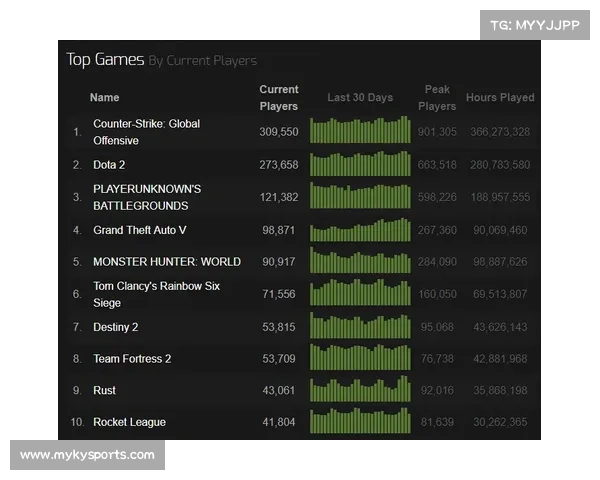Open the Rust game link

coord(104,390)
